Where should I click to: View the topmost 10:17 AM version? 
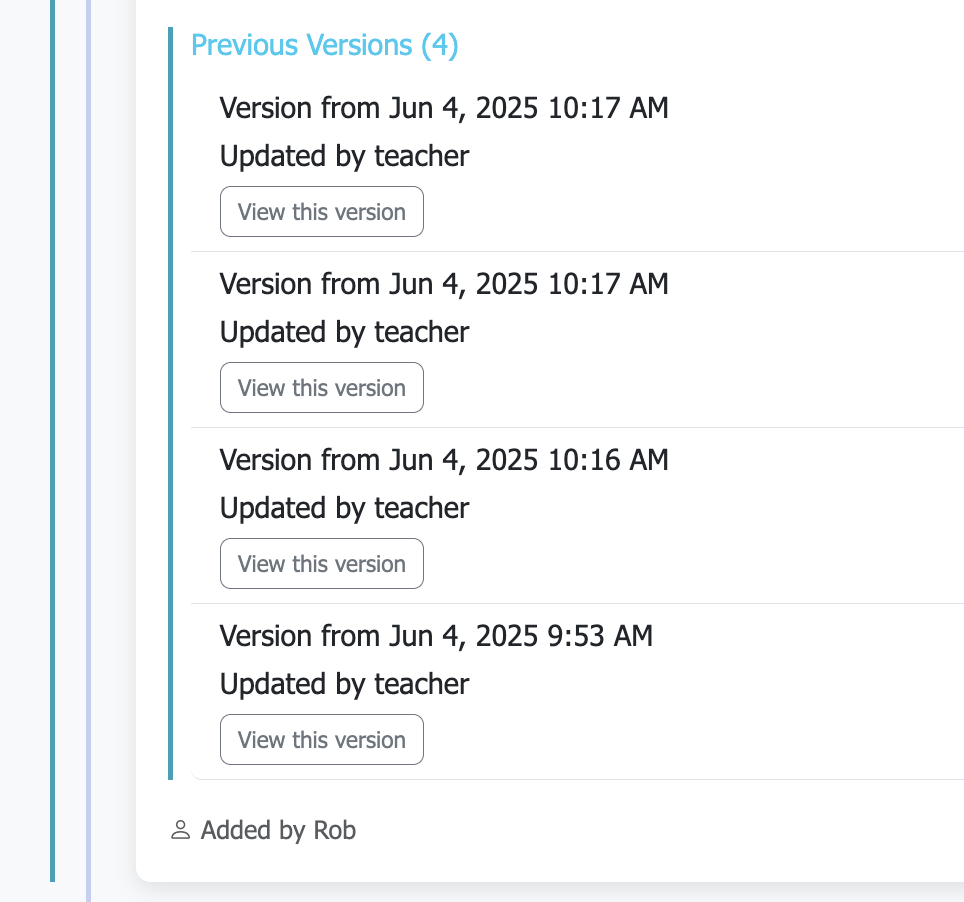click(321, 212)
